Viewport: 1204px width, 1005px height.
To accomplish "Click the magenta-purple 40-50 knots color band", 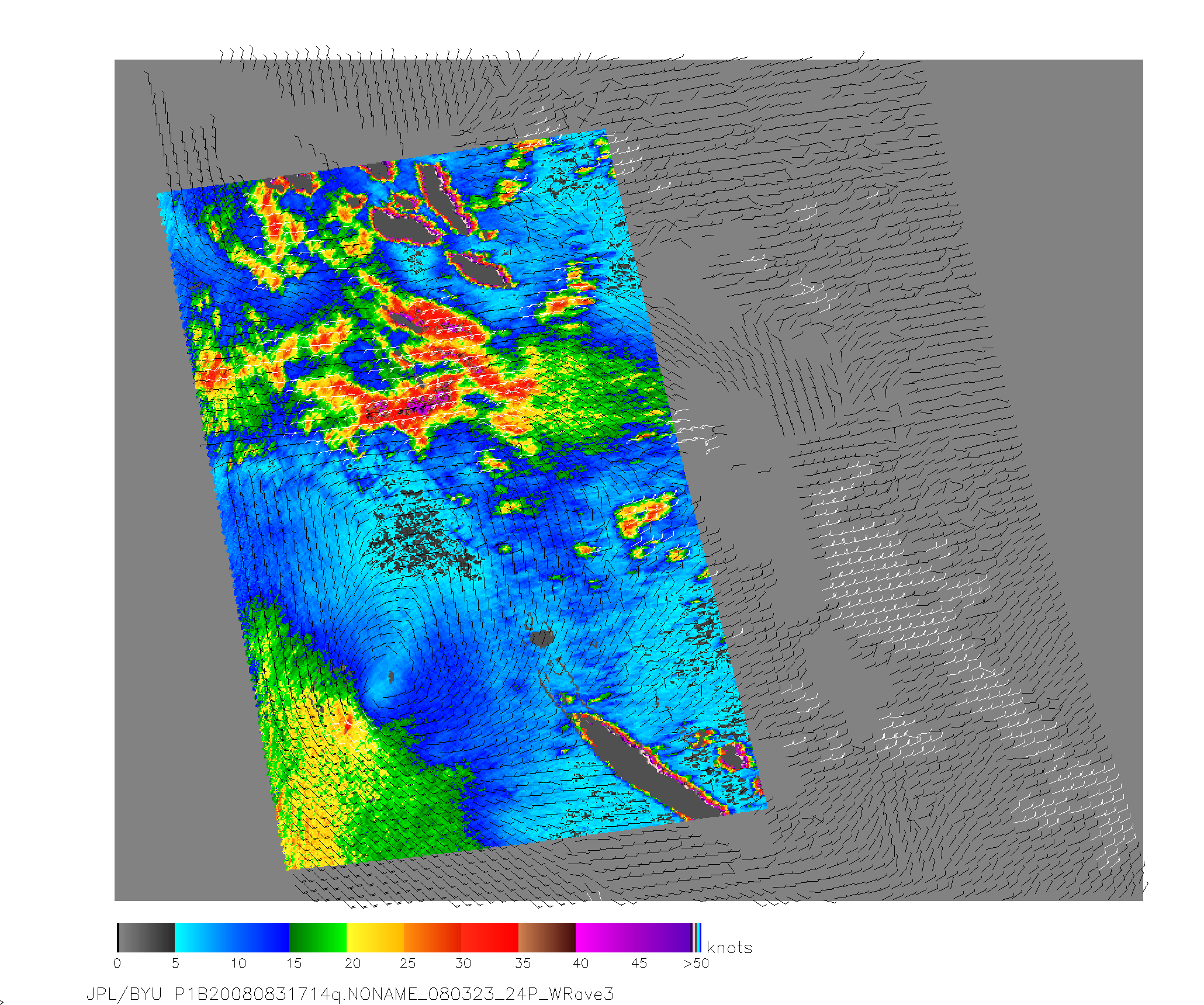I will point(634,938).
